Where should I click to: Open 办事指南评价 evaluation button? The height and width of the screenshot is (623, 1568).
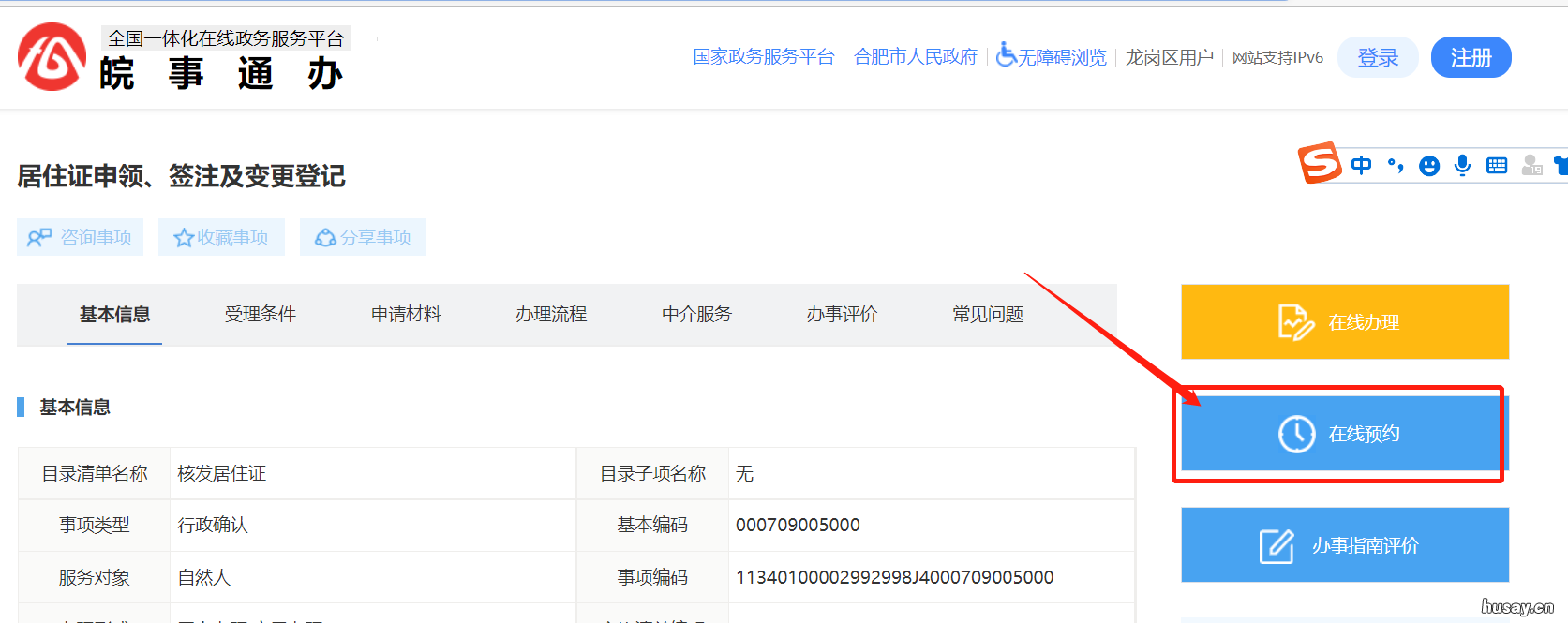(1344, 545)
